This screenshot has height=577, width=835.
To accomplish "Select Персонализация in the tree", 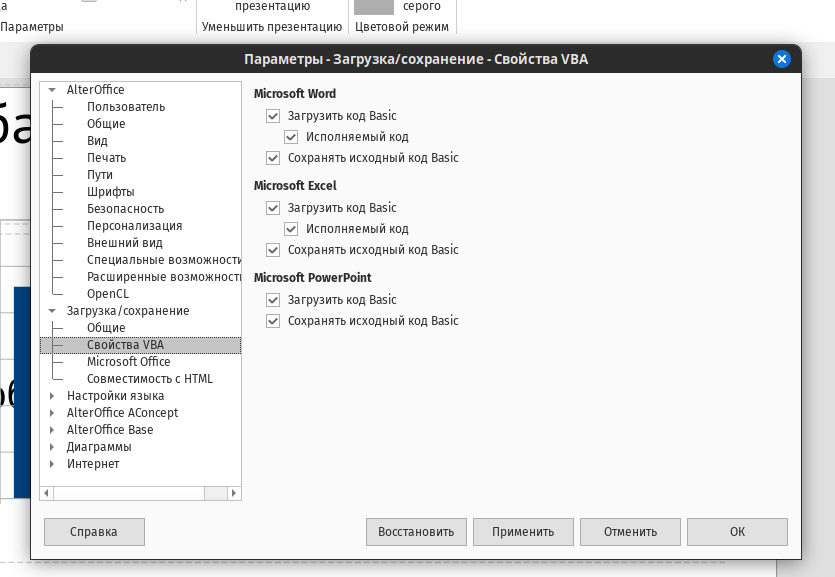I will tap(135, 226).
